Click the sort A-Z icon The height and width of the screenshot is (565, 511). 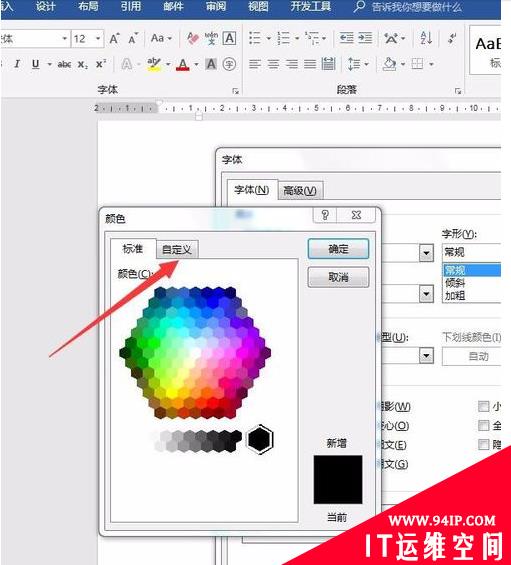point(426,38)
